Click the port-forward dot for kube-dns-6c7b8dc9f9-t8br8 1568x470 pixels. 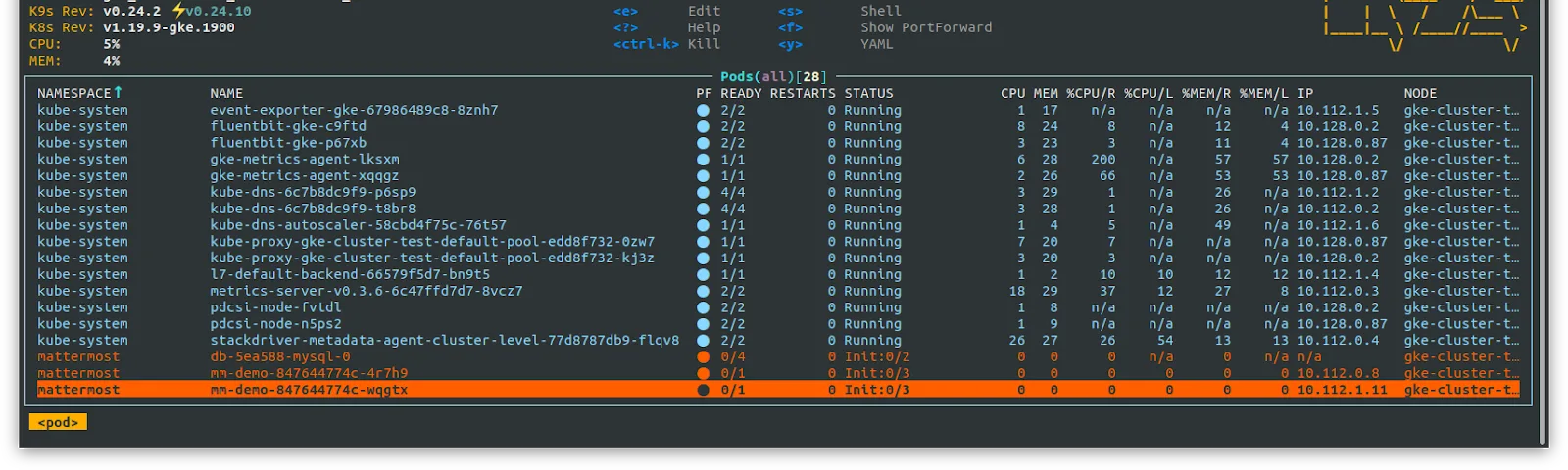point(703,210)
